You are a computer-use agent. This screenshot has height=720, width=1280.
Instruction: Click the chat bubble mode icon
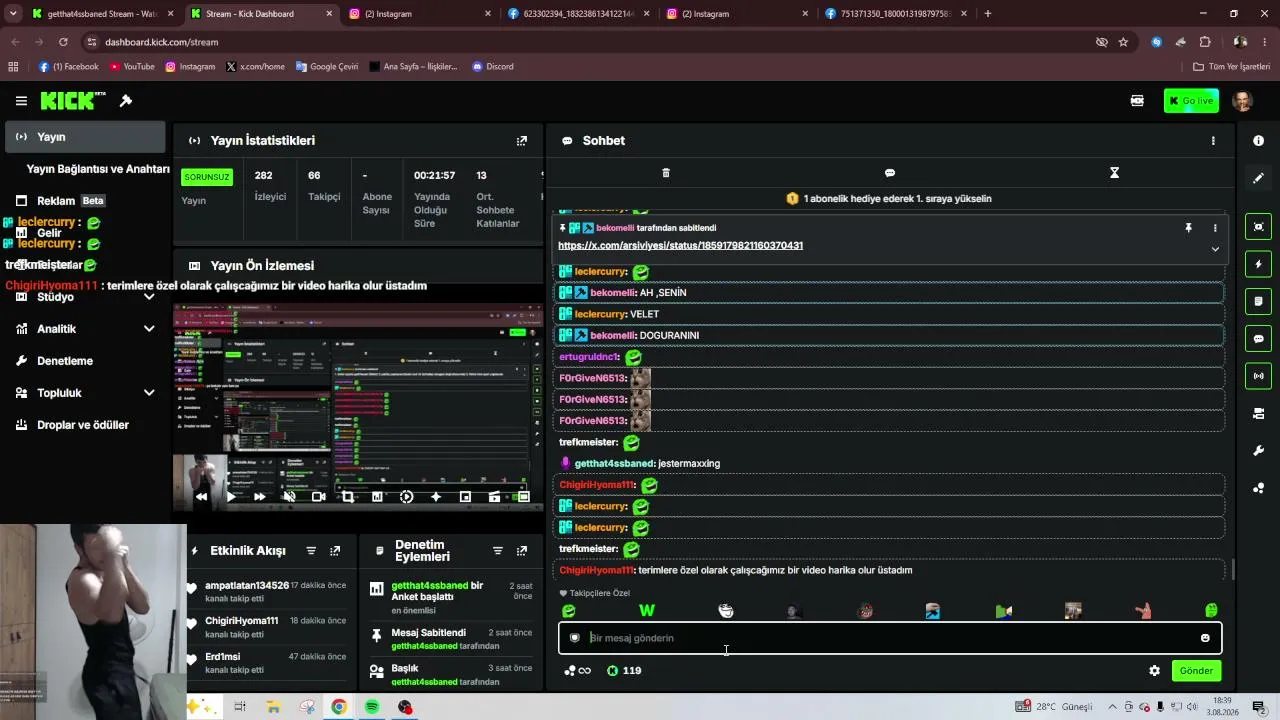[x=890, y=173]
